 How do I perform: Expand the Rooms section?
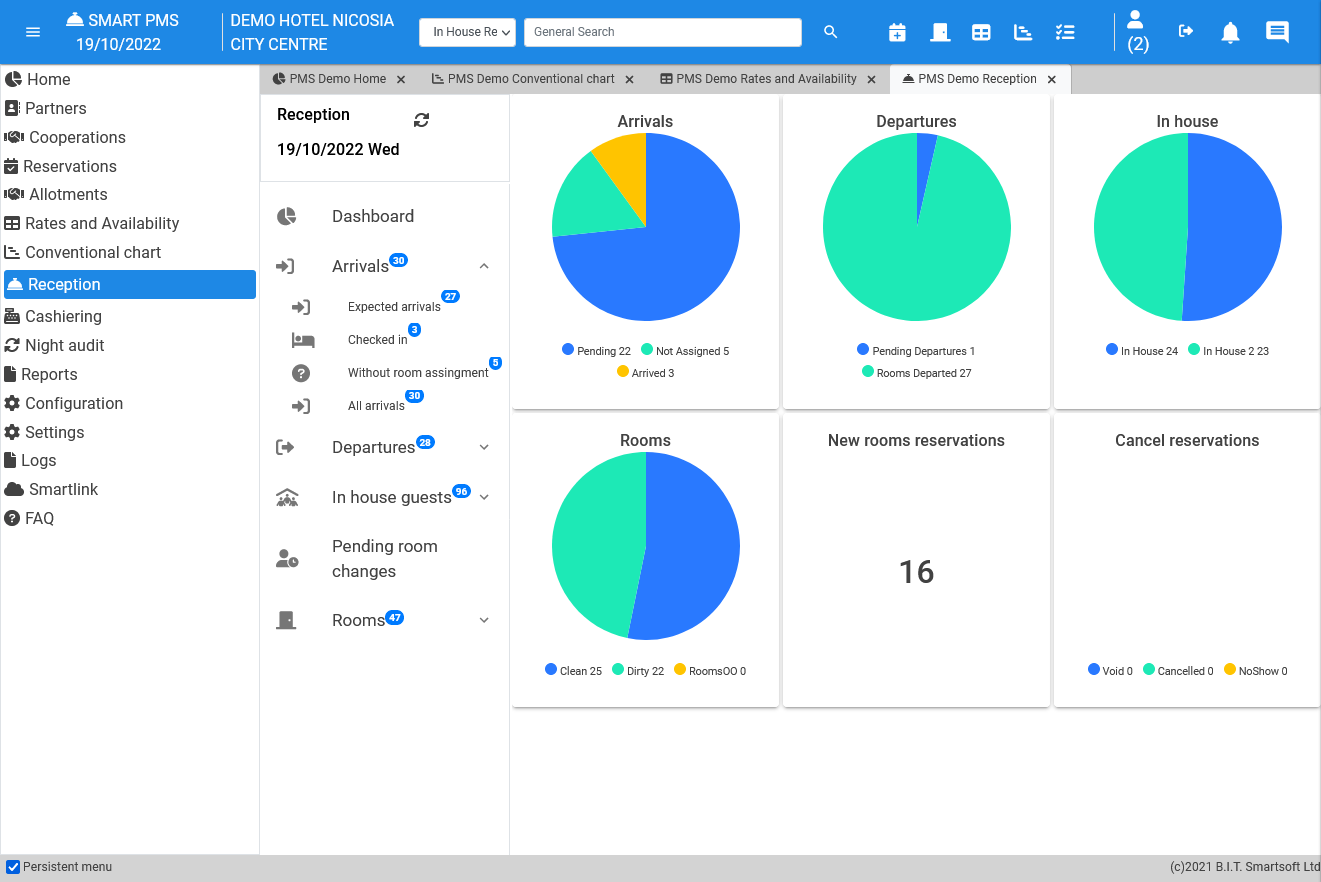pyautogui.click(x=484, y=620)
